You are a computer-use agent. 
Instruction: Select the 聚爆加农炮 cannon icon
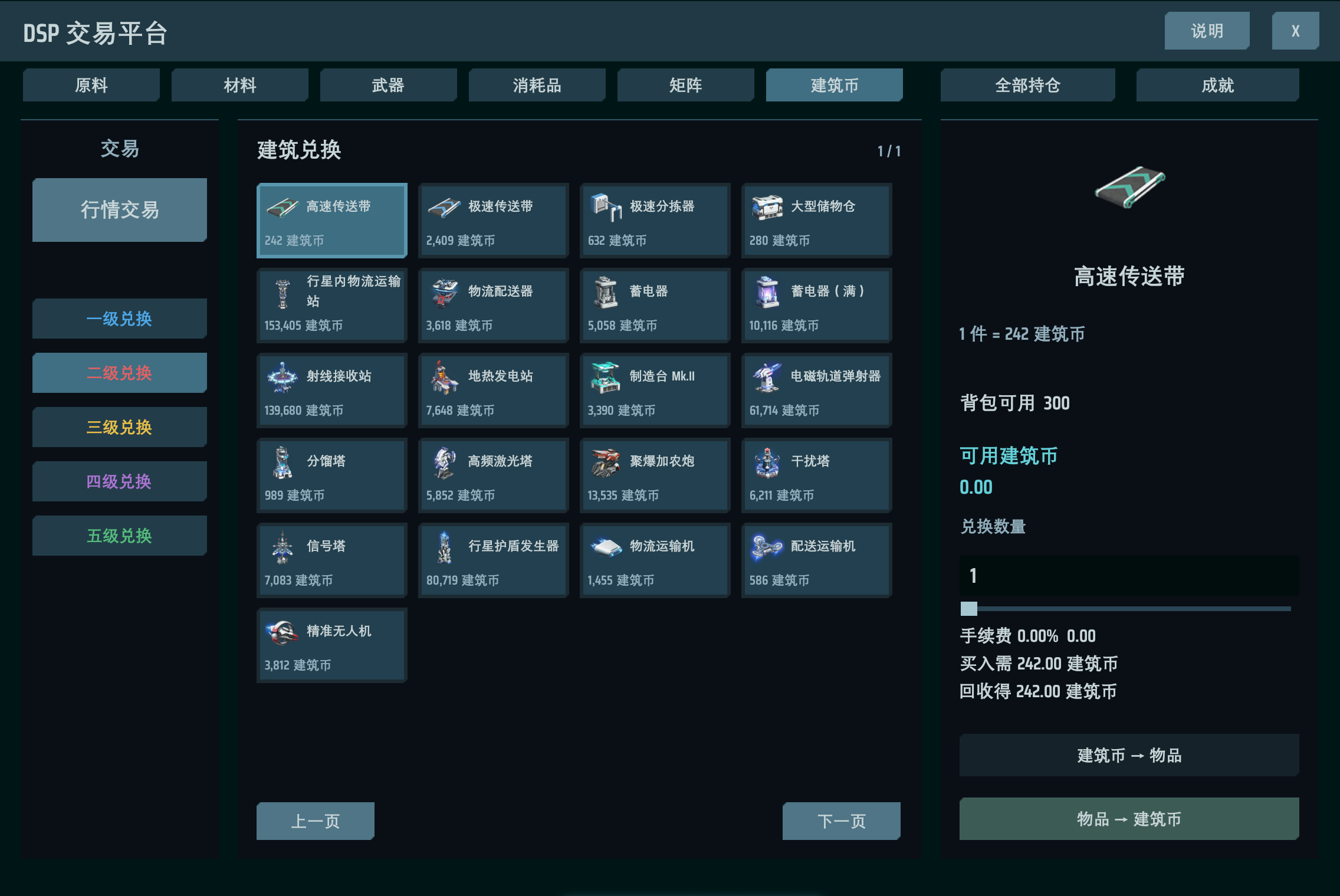point(606,462)
